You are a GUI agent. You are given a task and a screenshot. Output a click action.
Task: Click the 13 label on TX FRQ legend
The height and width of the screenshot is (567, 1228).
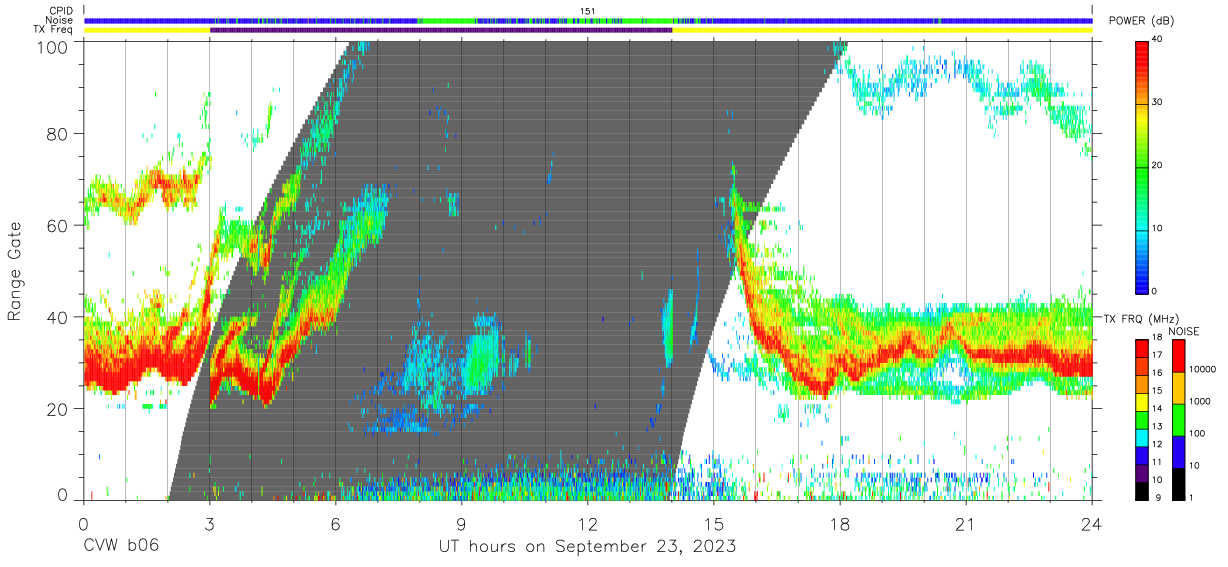[1157, 426]
